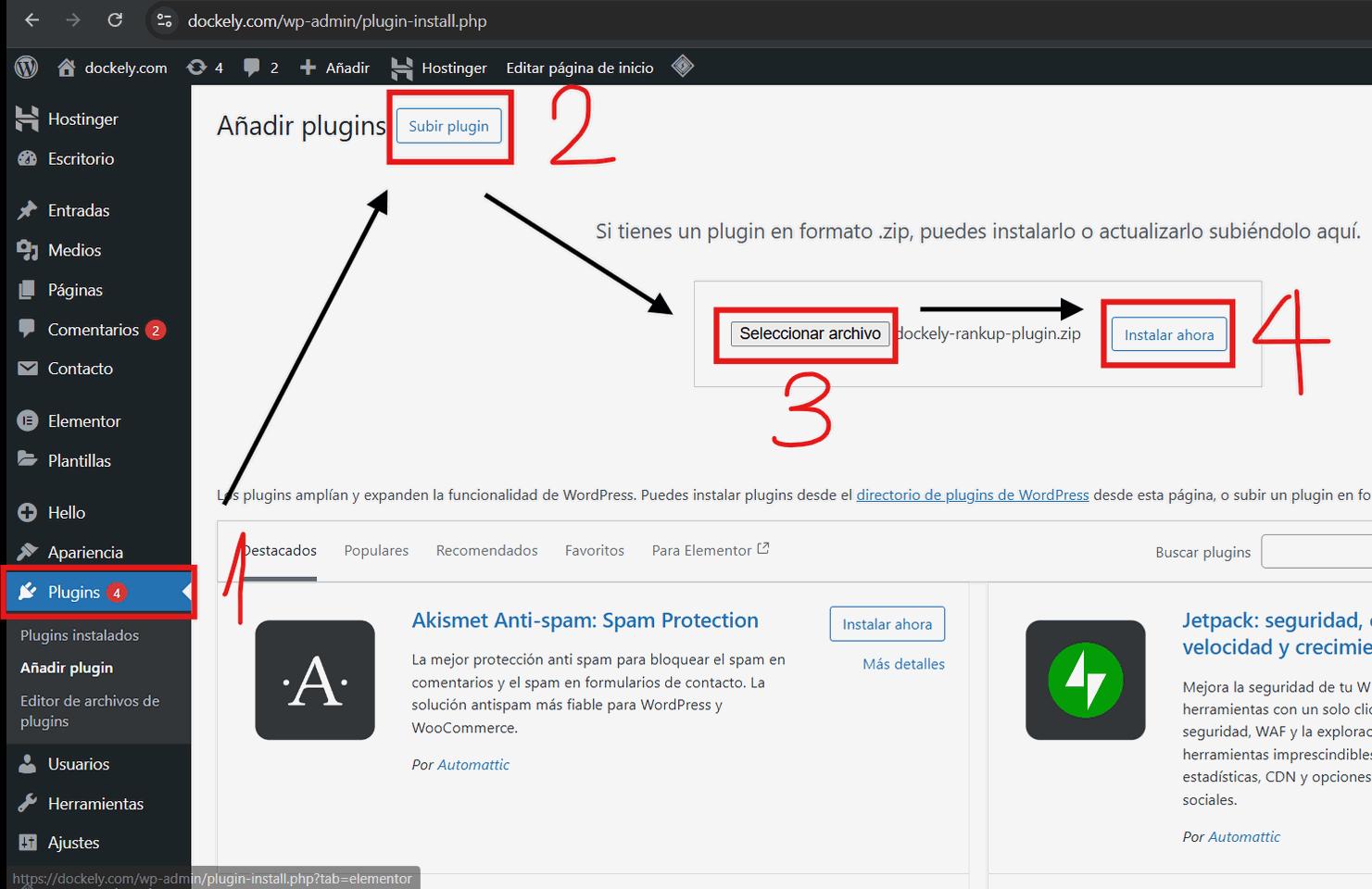Image resolution: width=1372 pixels, height=889 pixels.
Task: Click the WordPress logo icon in admin bar
Action: (x=27, y=68)
